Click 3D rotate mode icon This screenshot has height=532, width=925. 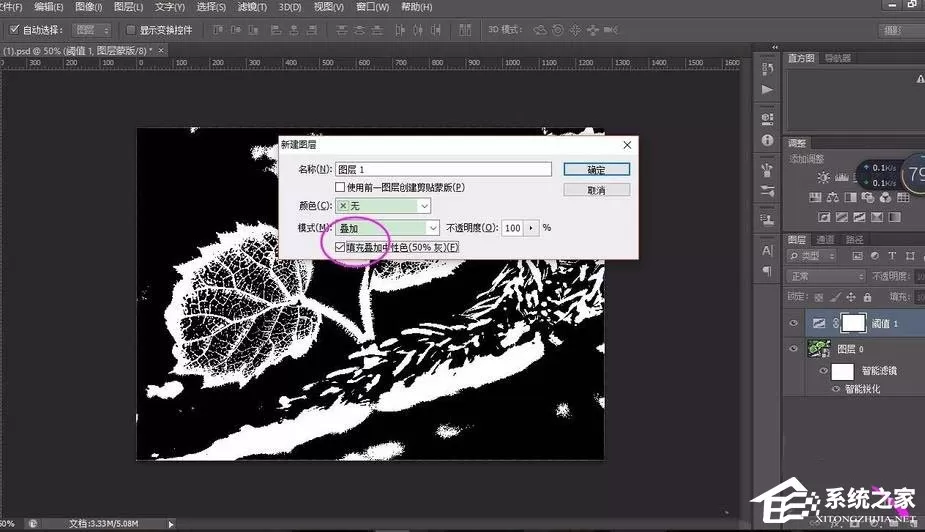coord(540,29)
